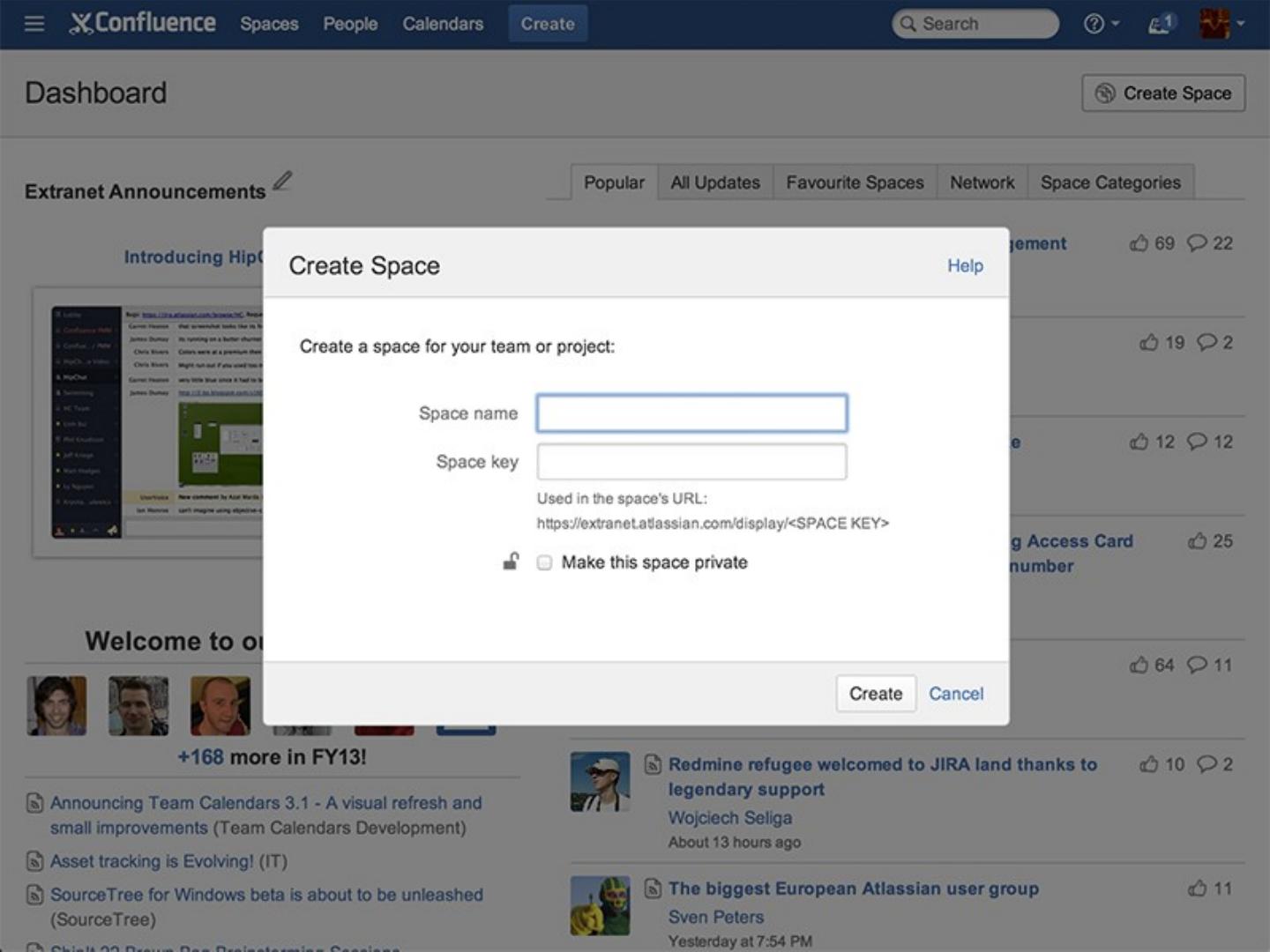The width and height of the screenshot is (1270, 952).
Task: Like the Redmine refugee post with thumbs-up icon
Action: tap(1148, 764)
